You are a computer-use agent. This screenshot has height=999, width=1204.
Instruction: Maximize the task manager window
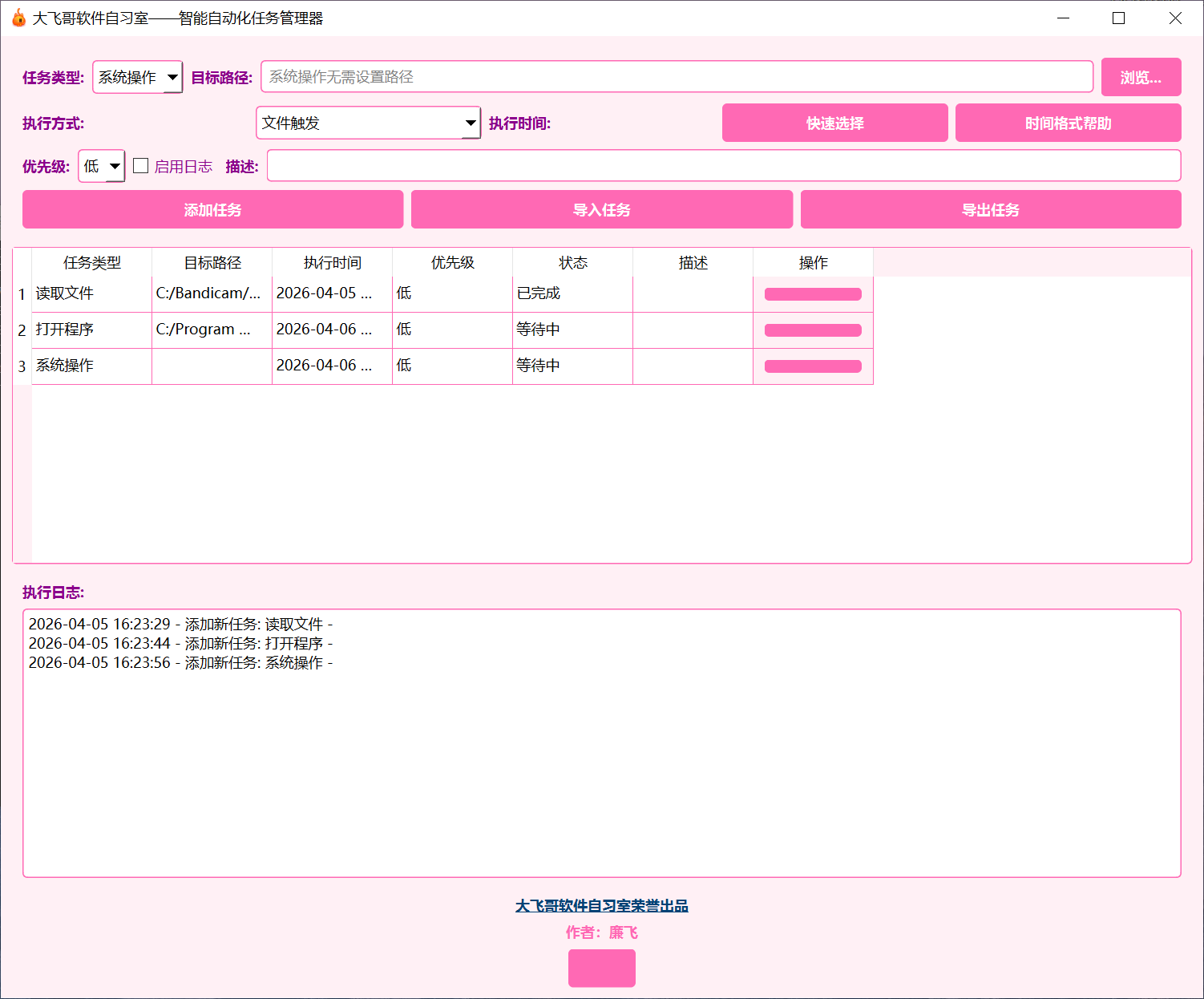[x=1119, y=18]
